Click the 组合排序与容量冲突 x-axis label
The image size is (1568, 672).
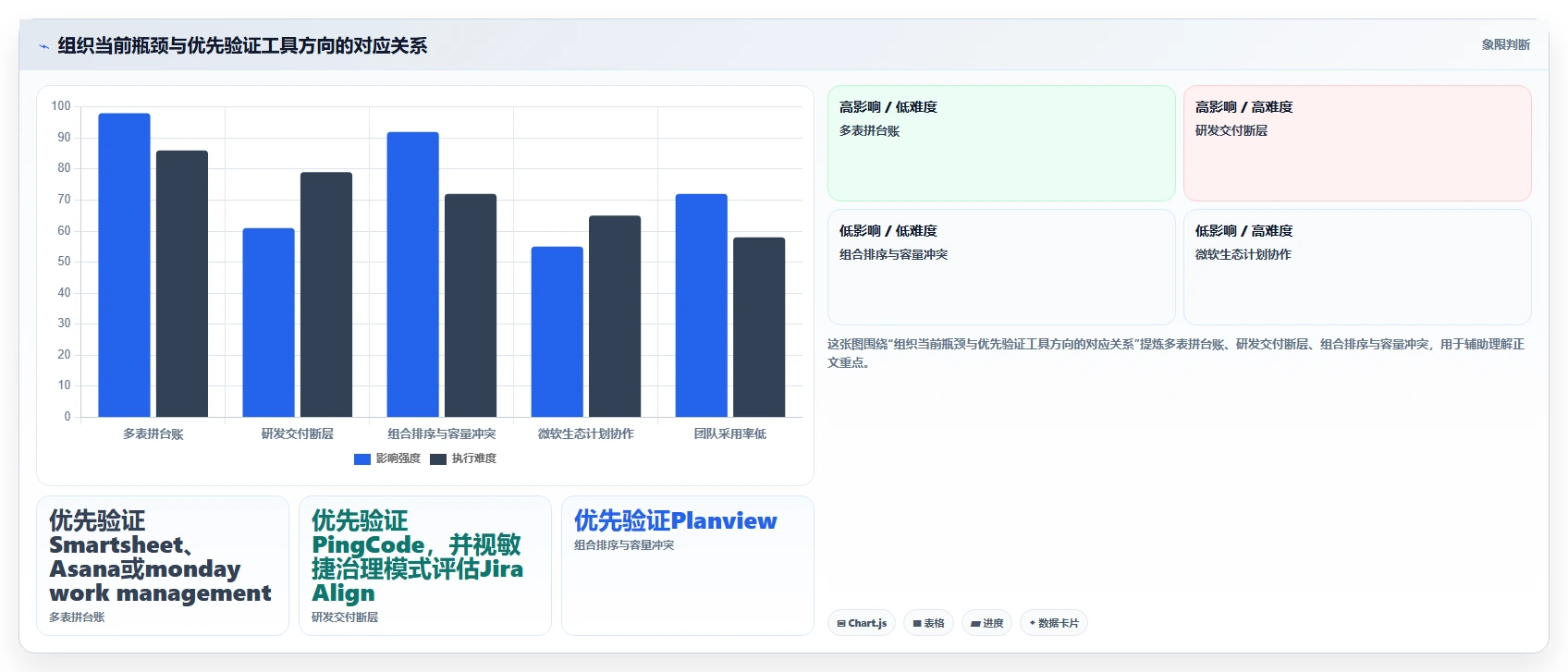[x=442, y=434]
